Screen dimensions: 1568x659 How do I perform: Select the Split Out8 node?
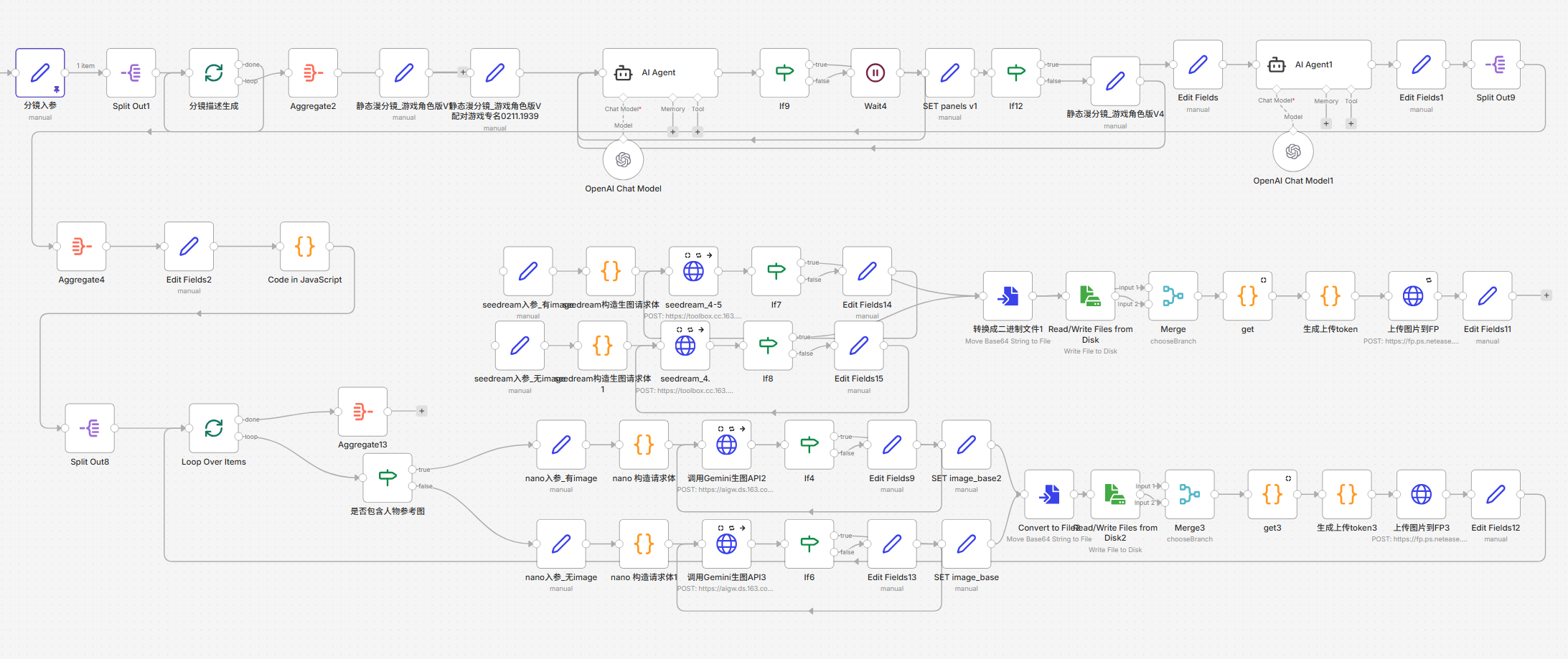[90, 429]
